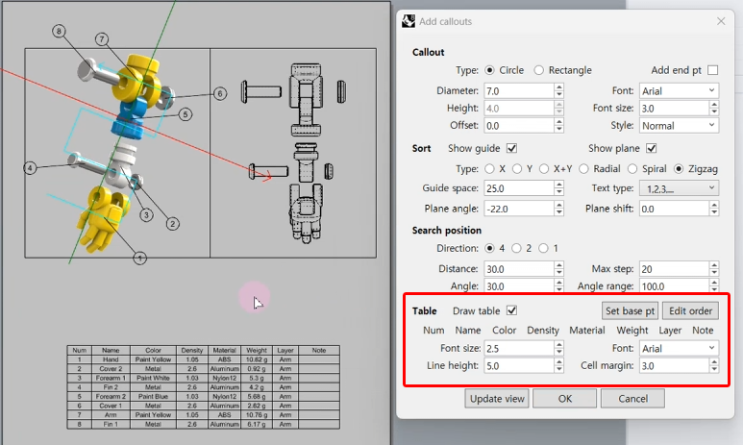Click the Max step input field
Screen dimensions: 743x445
pyautogui.click(x=674, y=269)
